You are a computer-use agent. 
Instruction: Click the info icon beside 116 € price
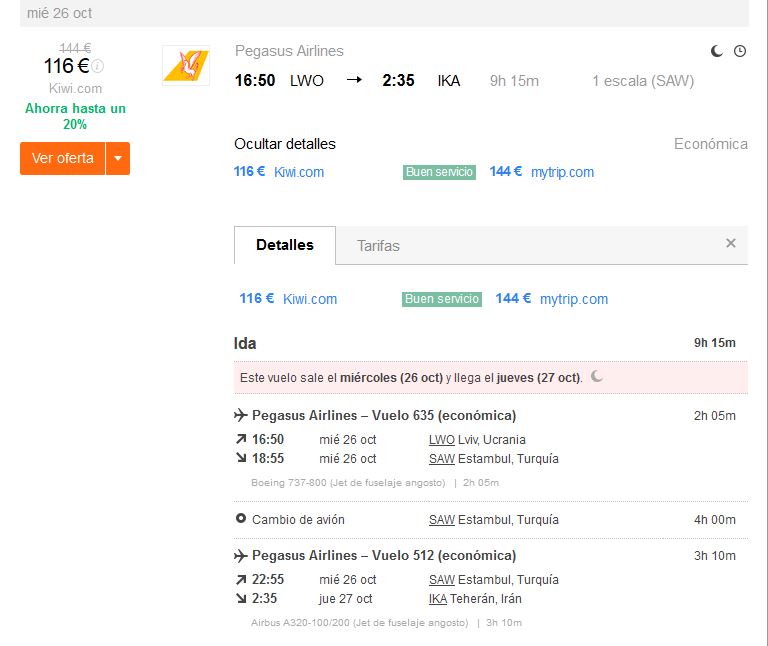coord(98,66)
